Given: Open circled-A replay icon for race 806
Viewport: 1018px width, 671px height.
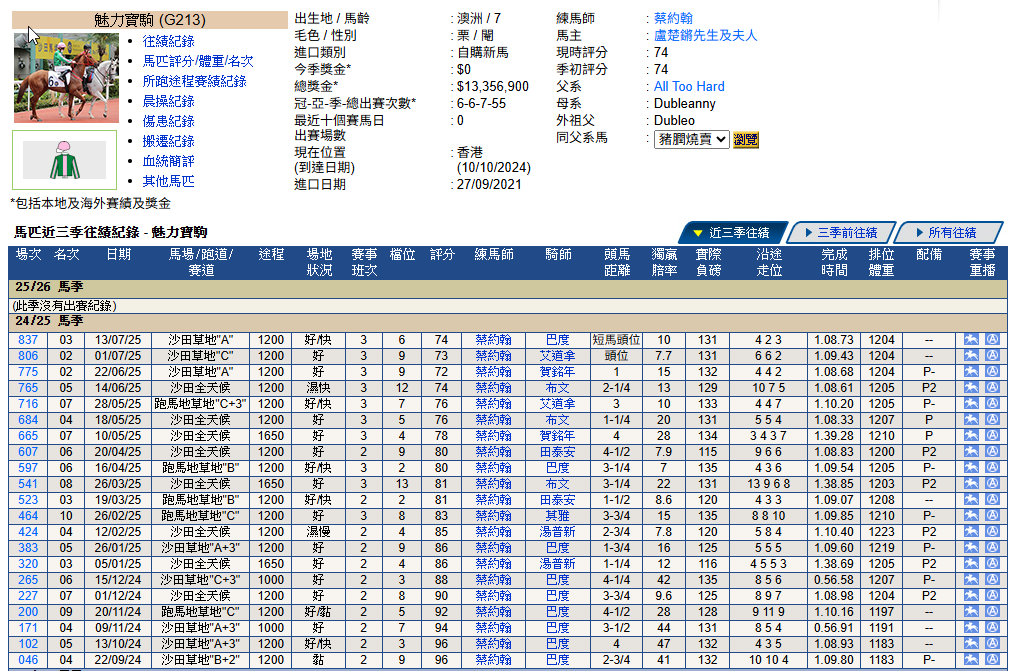Looking at the screenshot, I should (x=992, y=356).
